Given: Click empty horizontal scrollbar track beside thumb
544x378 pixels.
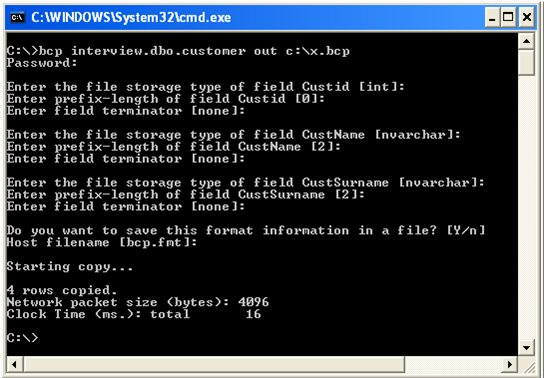Looking at the screenshot, I should click(453, 364).
